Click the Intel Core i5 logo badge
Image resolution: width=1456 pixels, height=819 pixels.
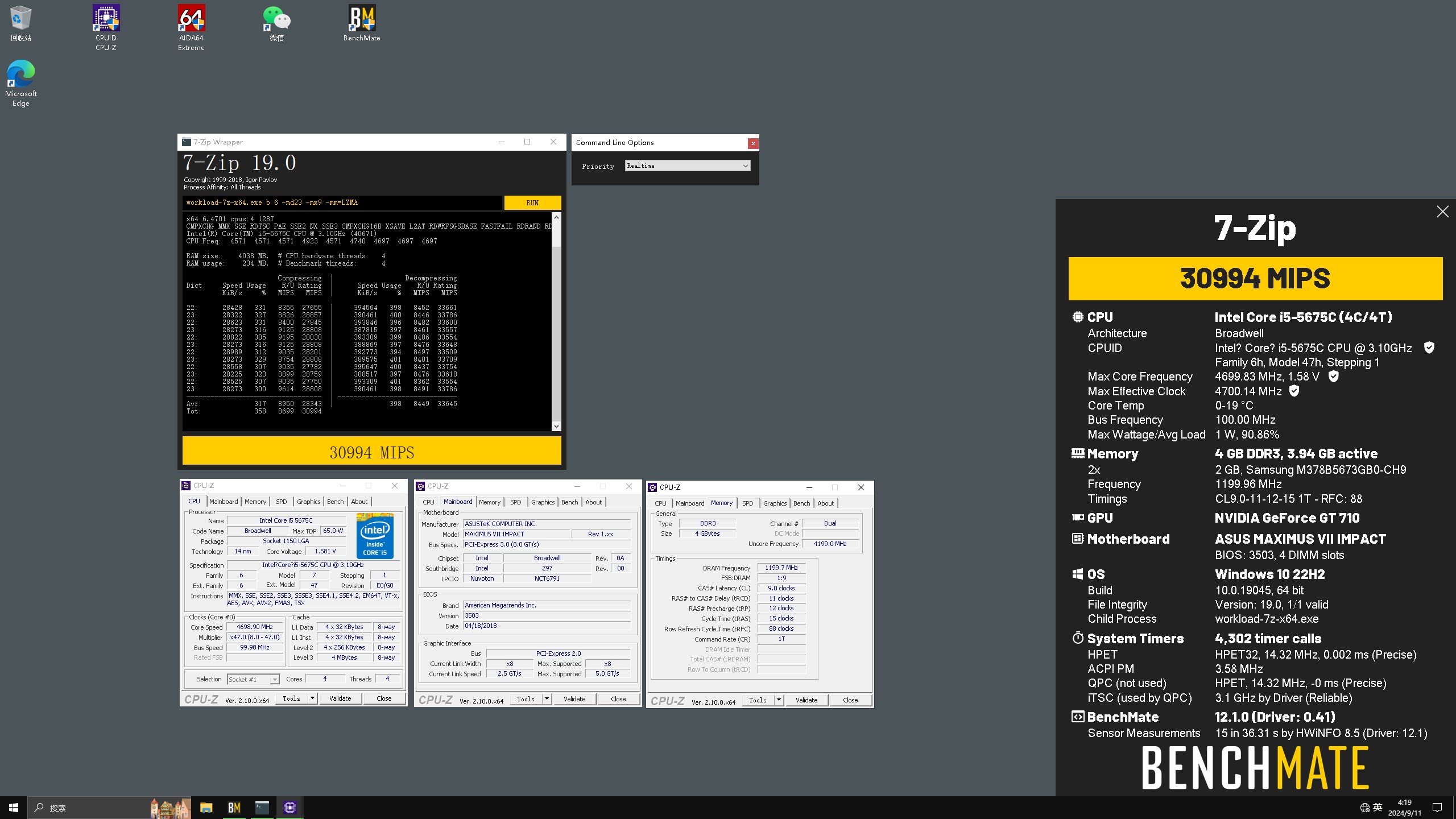(375, 536)
